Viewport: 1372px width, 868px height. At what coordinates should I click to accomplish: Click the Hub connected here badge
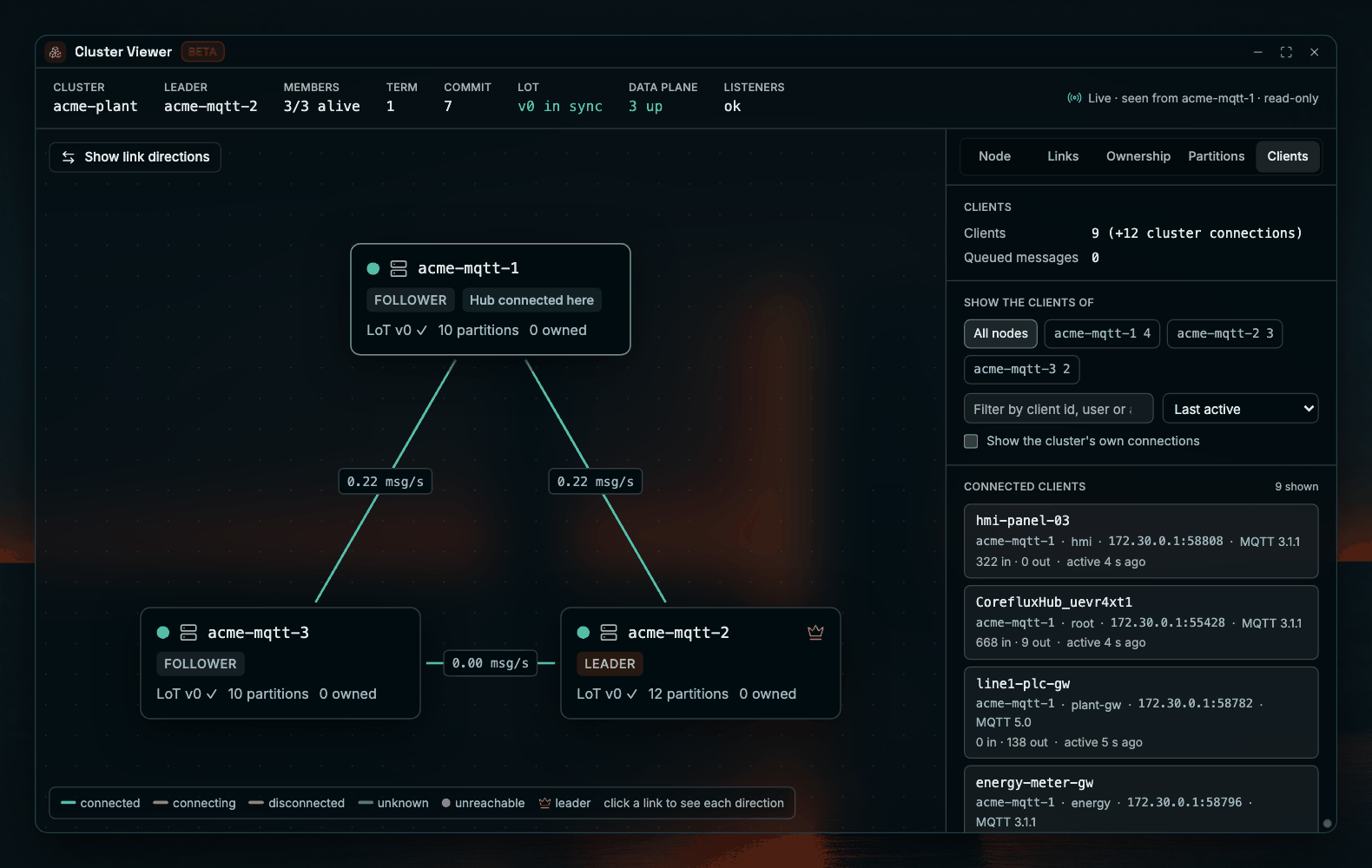tap(531, 300)
